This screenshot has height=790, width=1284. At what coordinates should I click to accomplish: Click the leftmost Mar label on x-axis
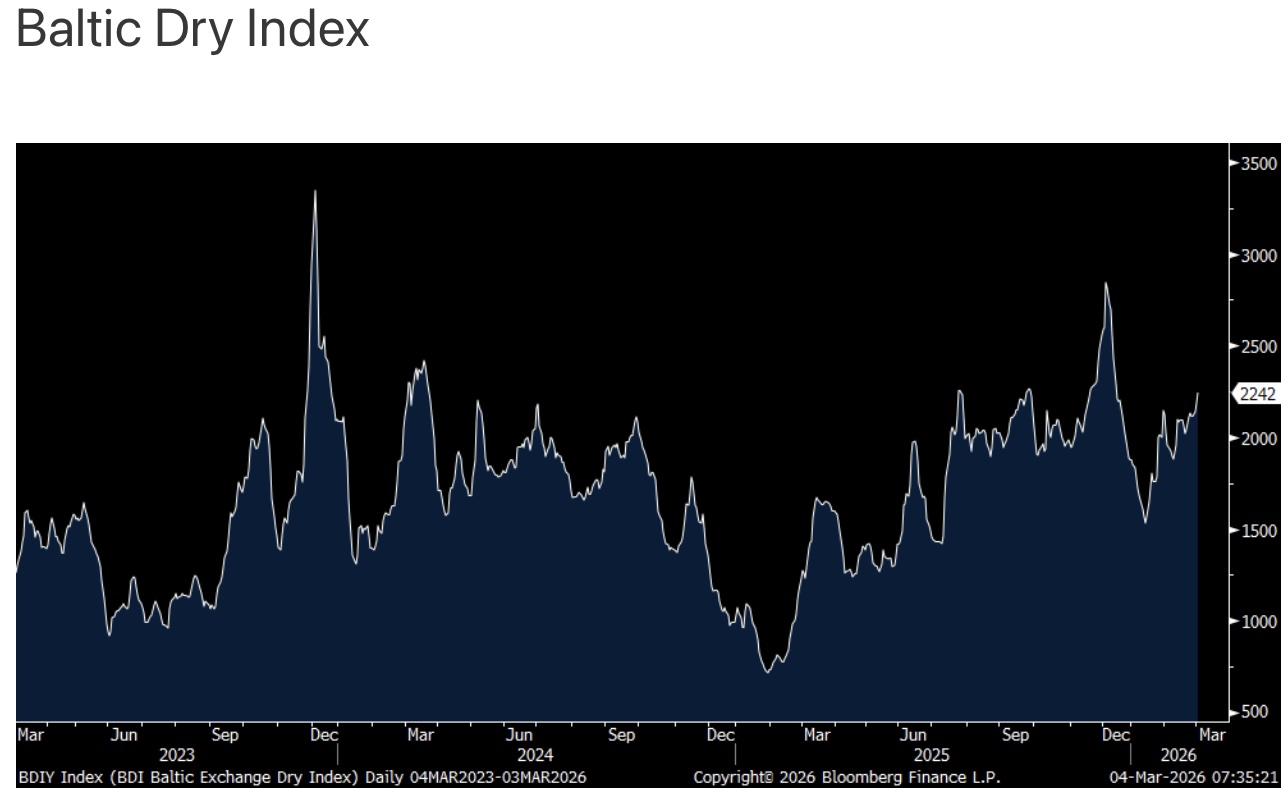coord(31,736)
